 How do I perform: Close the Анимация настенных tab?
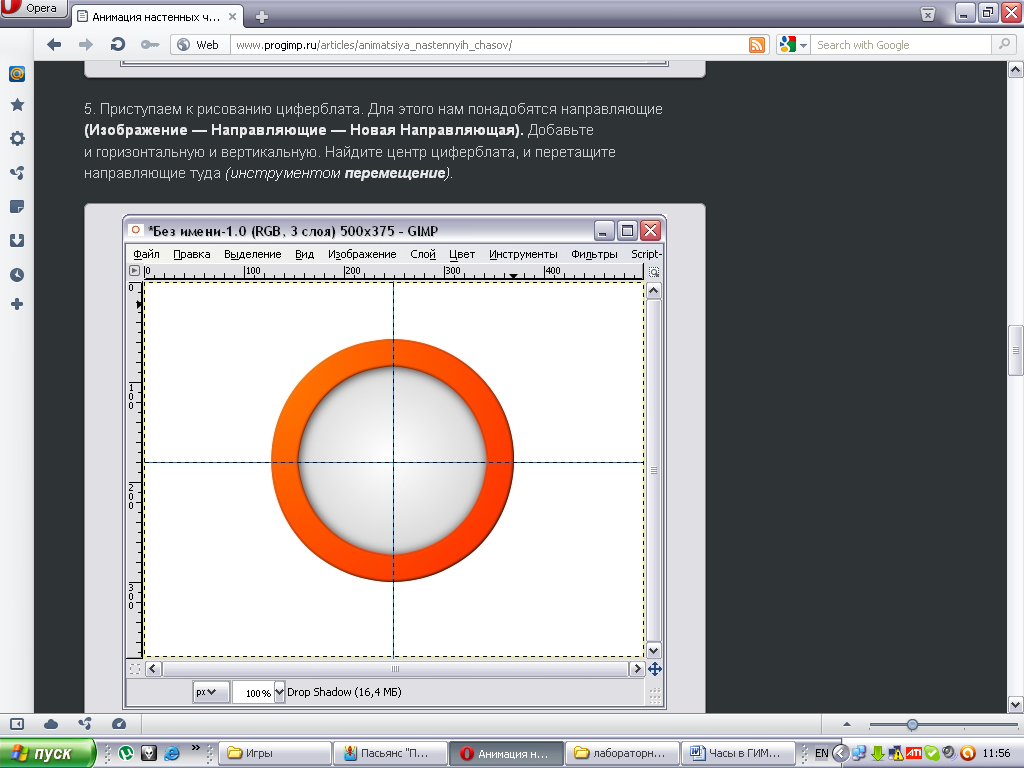tap(232, 16)
